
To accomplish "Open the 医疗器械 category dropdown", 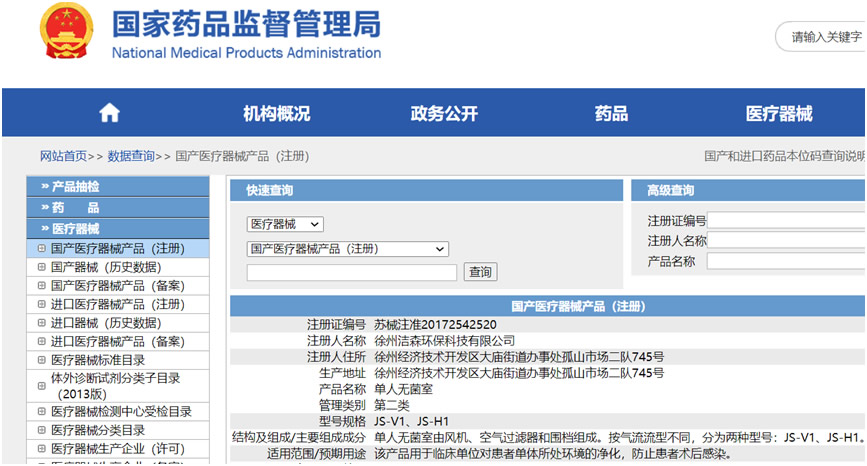I will 285,224.
